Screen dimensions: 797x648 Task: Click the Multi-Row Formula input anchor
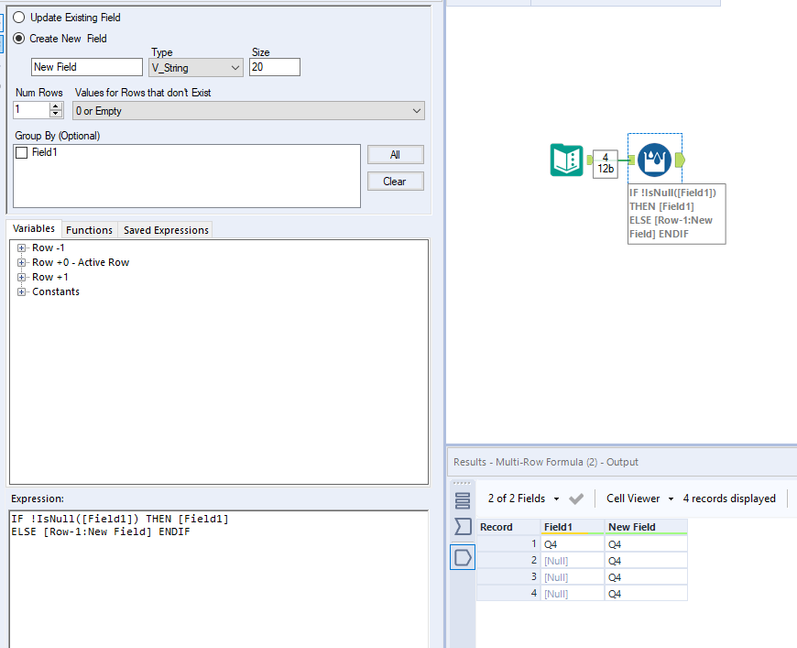(631, 160)
